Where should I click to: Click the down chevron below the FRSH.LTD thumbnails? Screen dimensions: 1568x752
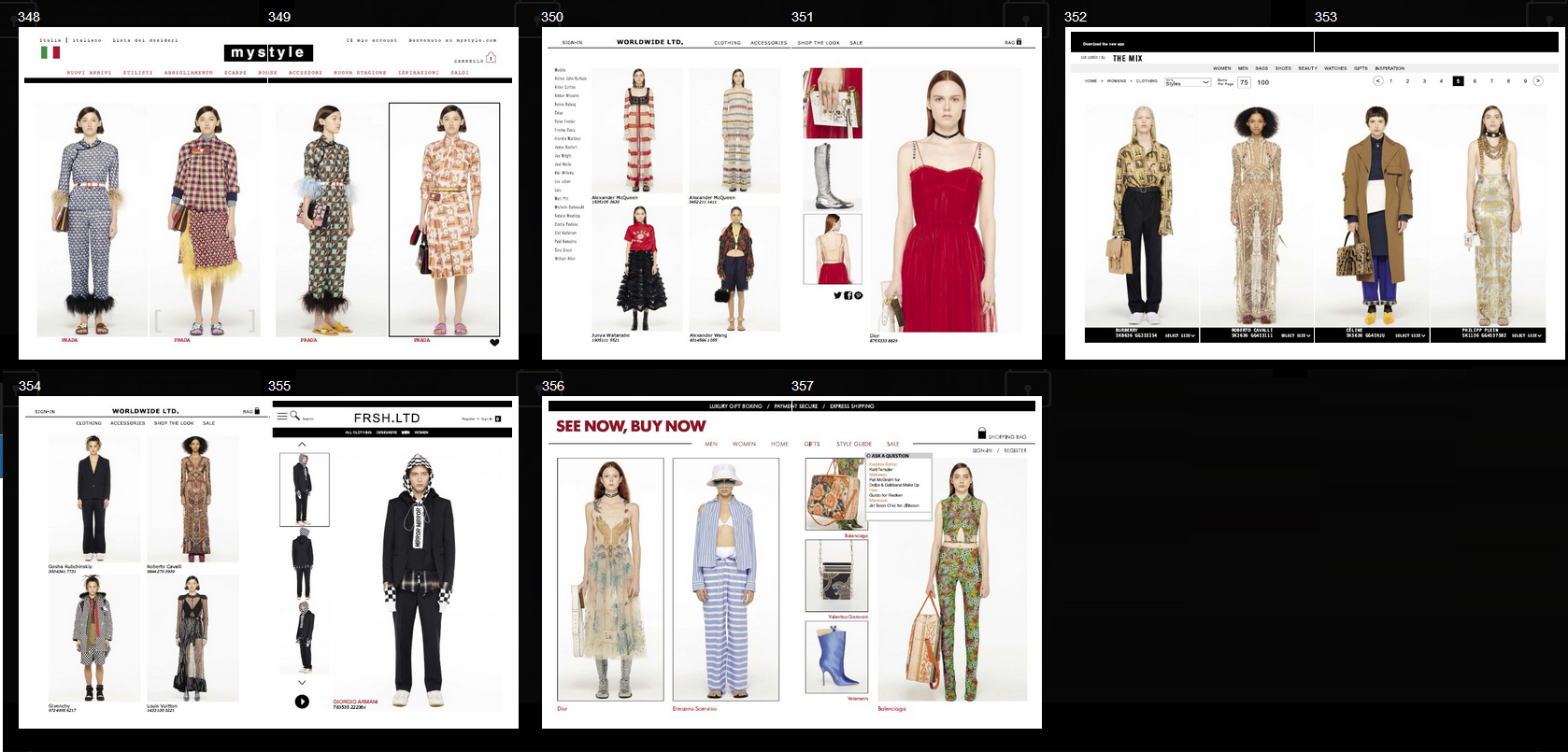coord(302,683)
